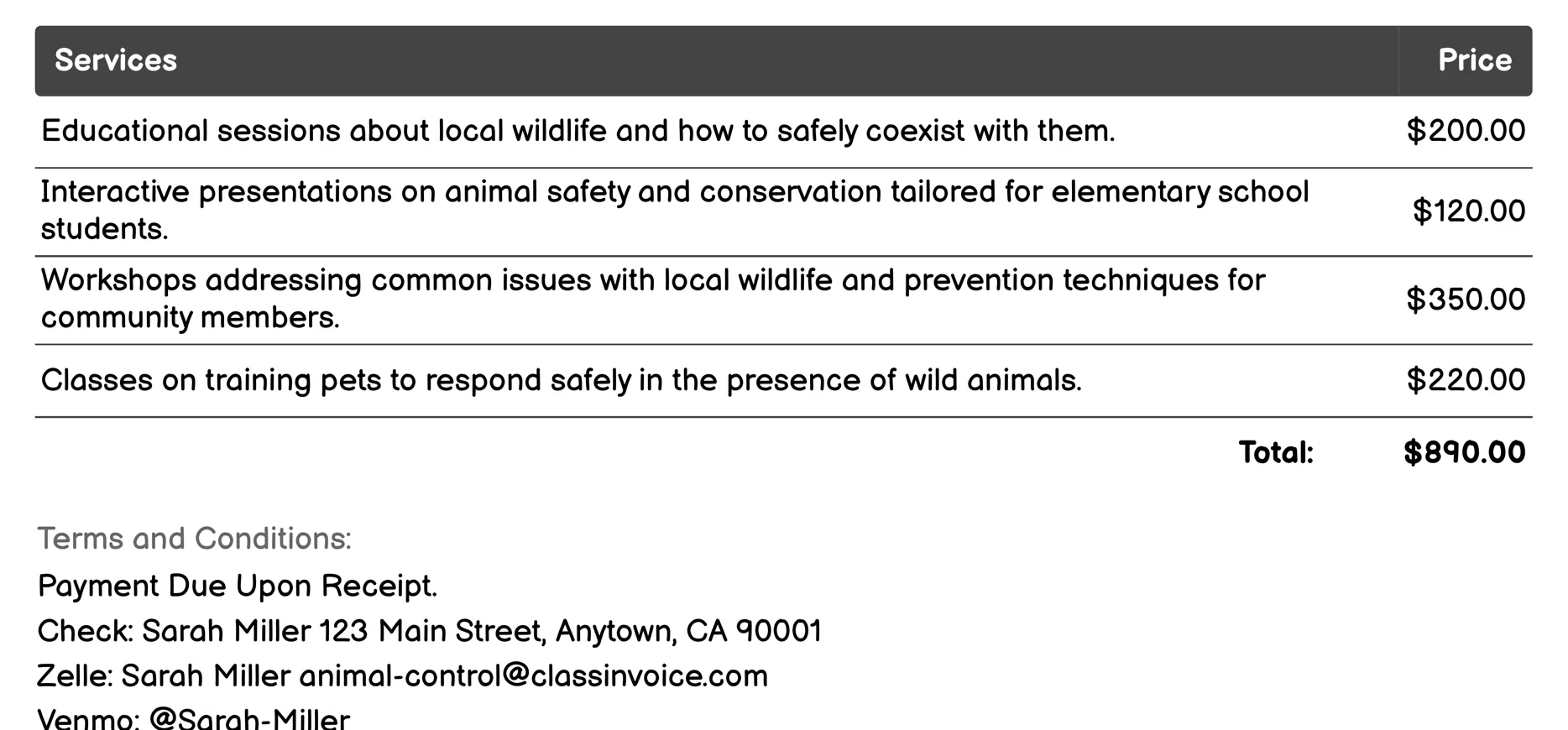
Task: Click the $220.00 price cell
Action: coord(1466,380)
